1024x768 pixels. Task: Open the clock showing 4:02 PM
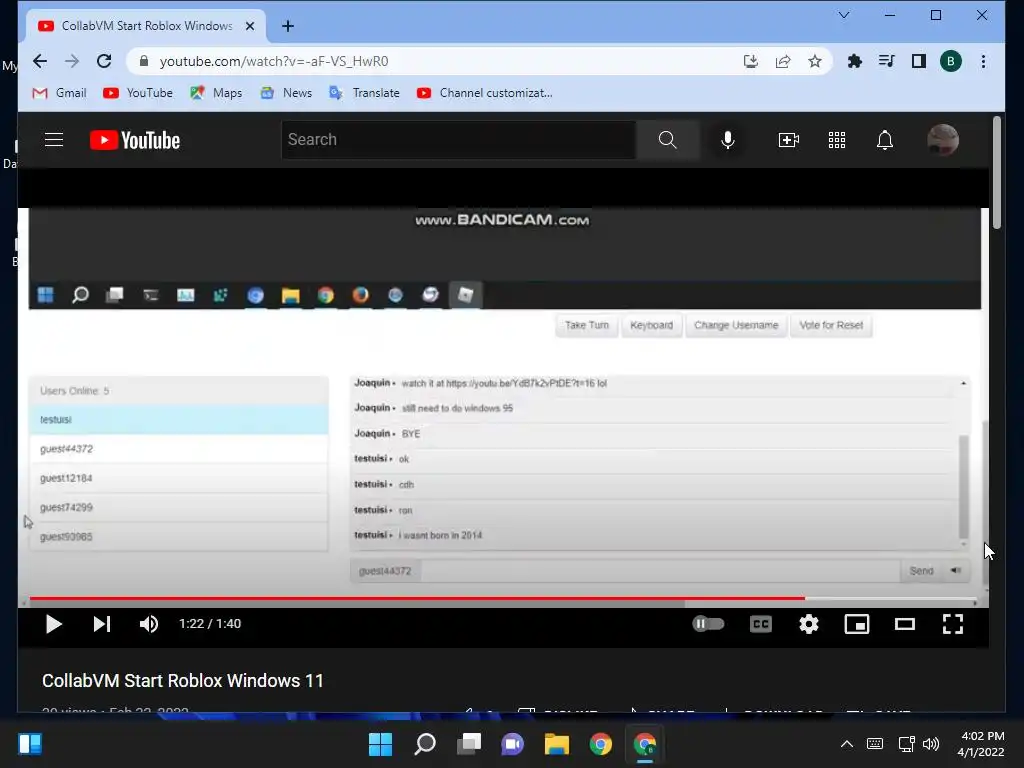click(981, 744)
